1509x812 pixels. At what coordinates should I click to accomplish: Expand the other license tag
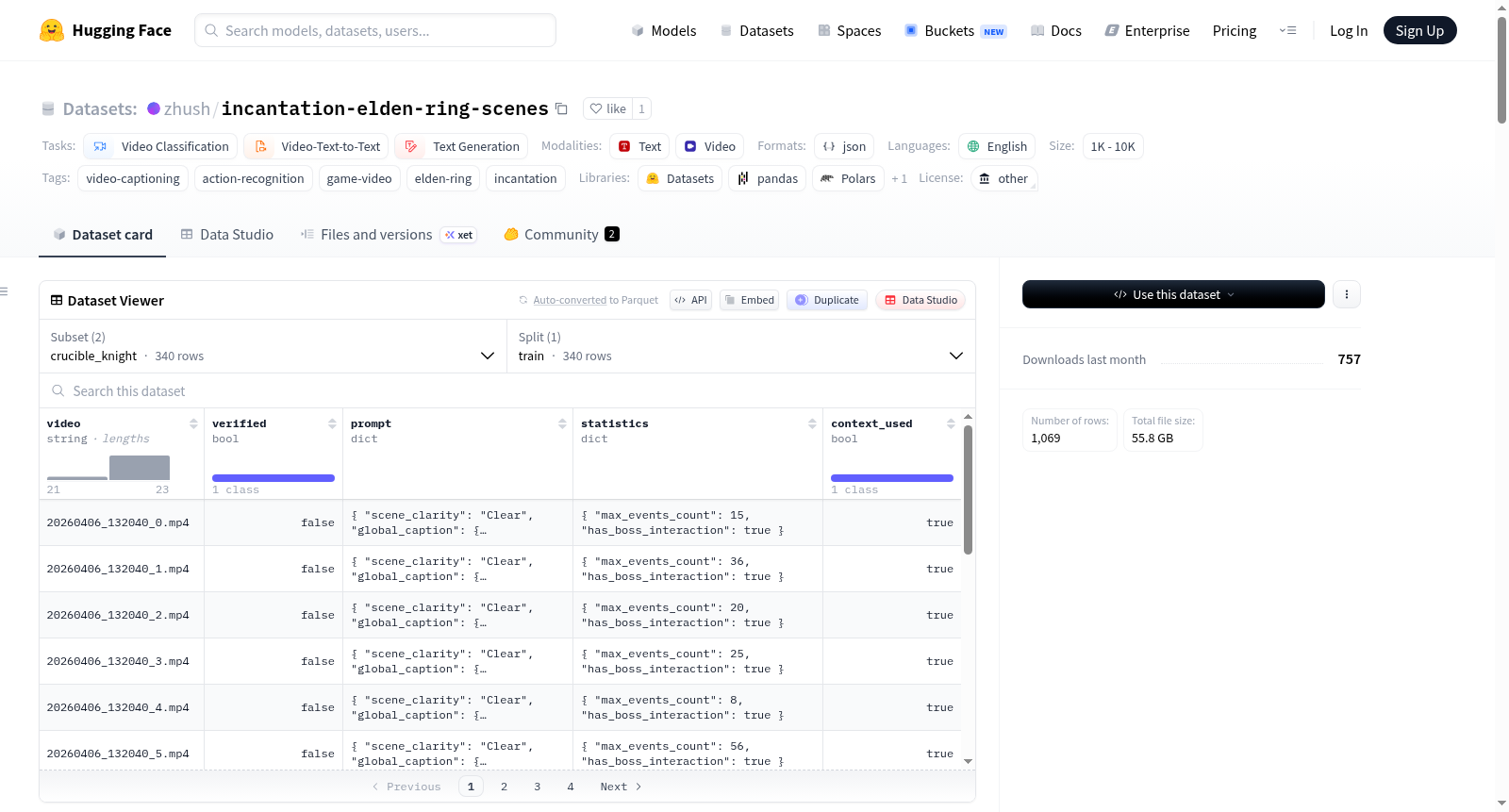(1003, 178)
